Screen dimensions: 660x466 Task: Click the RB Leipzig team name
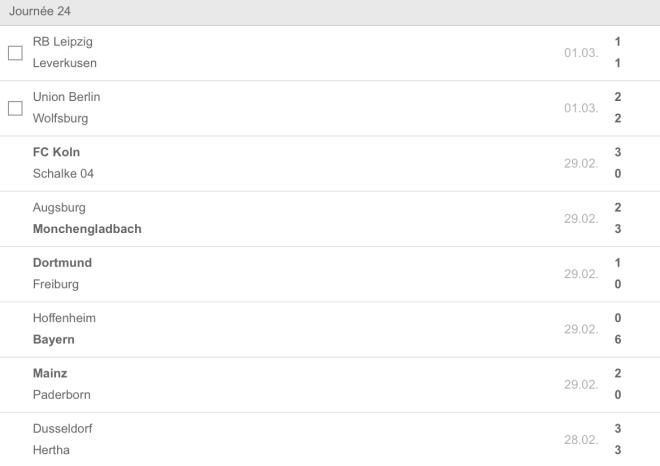63,42
